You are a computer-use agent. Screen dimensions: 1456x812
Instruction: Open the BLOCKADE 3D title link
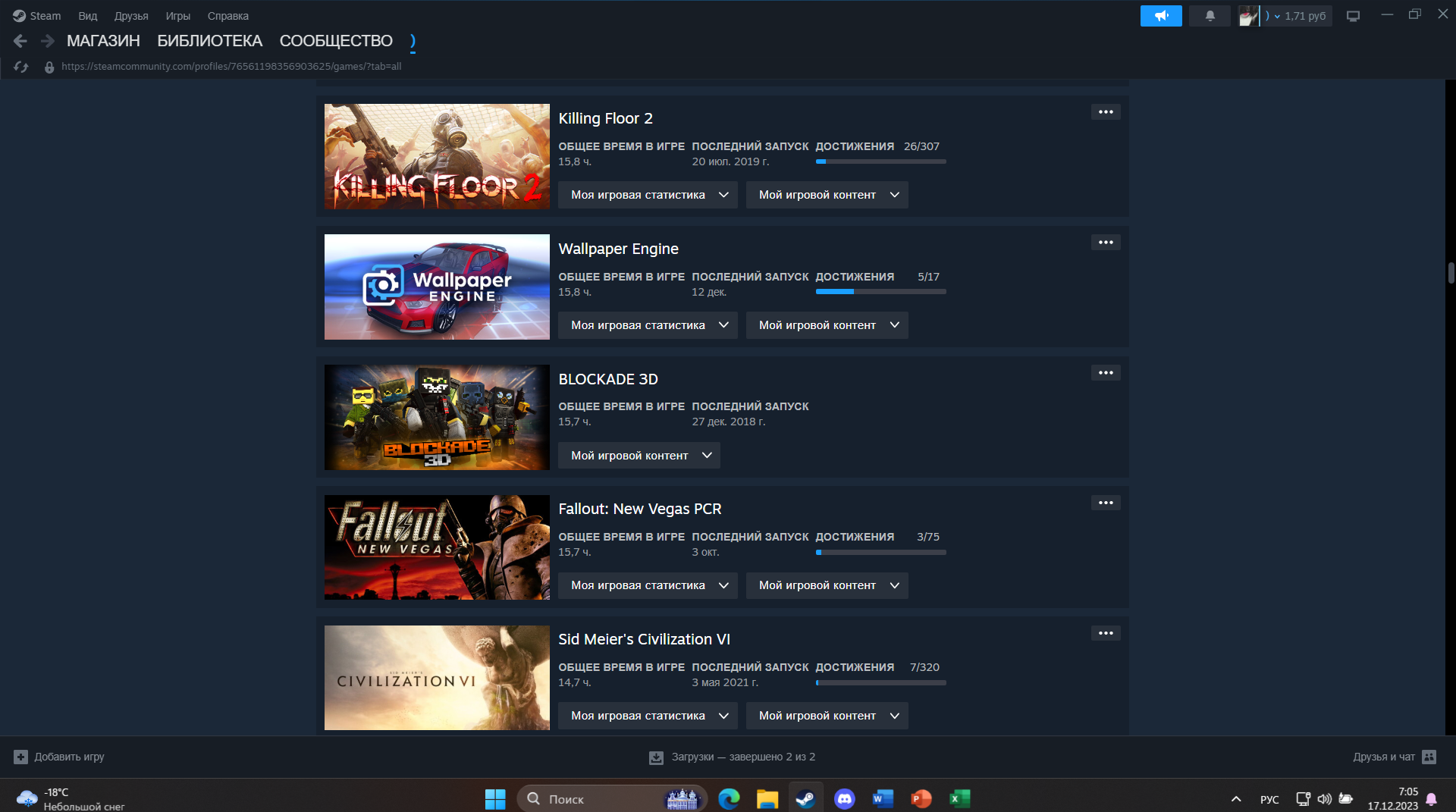click(x=608, y=379)
